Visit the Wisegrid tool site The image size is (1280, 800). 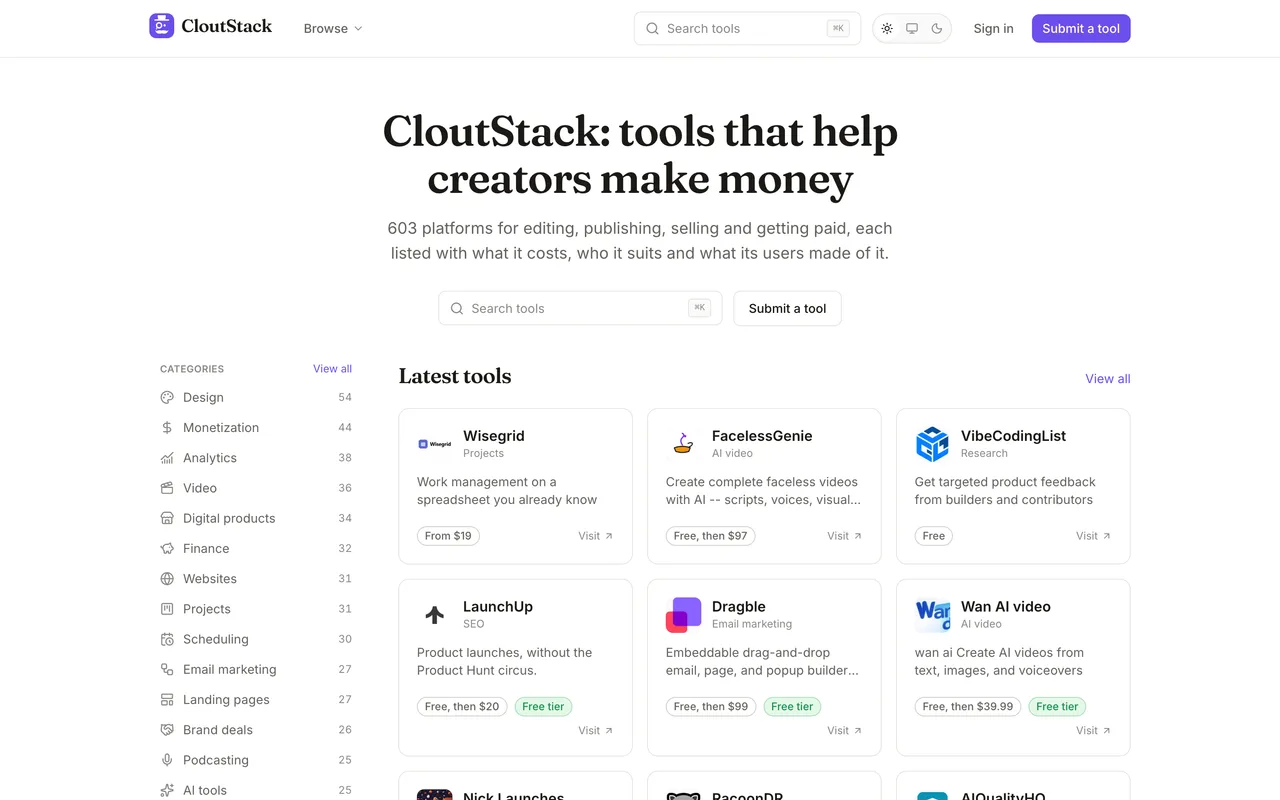click(596, 536)
